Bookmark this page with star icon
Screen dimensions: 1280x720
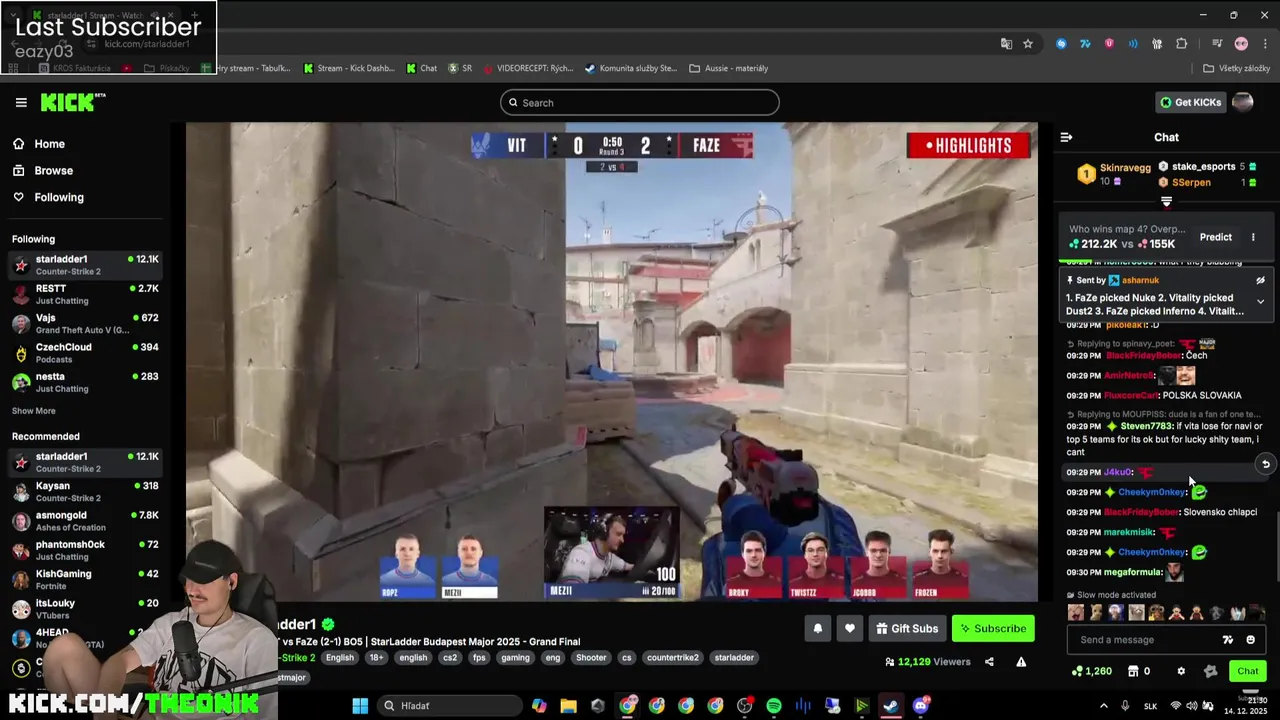tap(1027, 44)
